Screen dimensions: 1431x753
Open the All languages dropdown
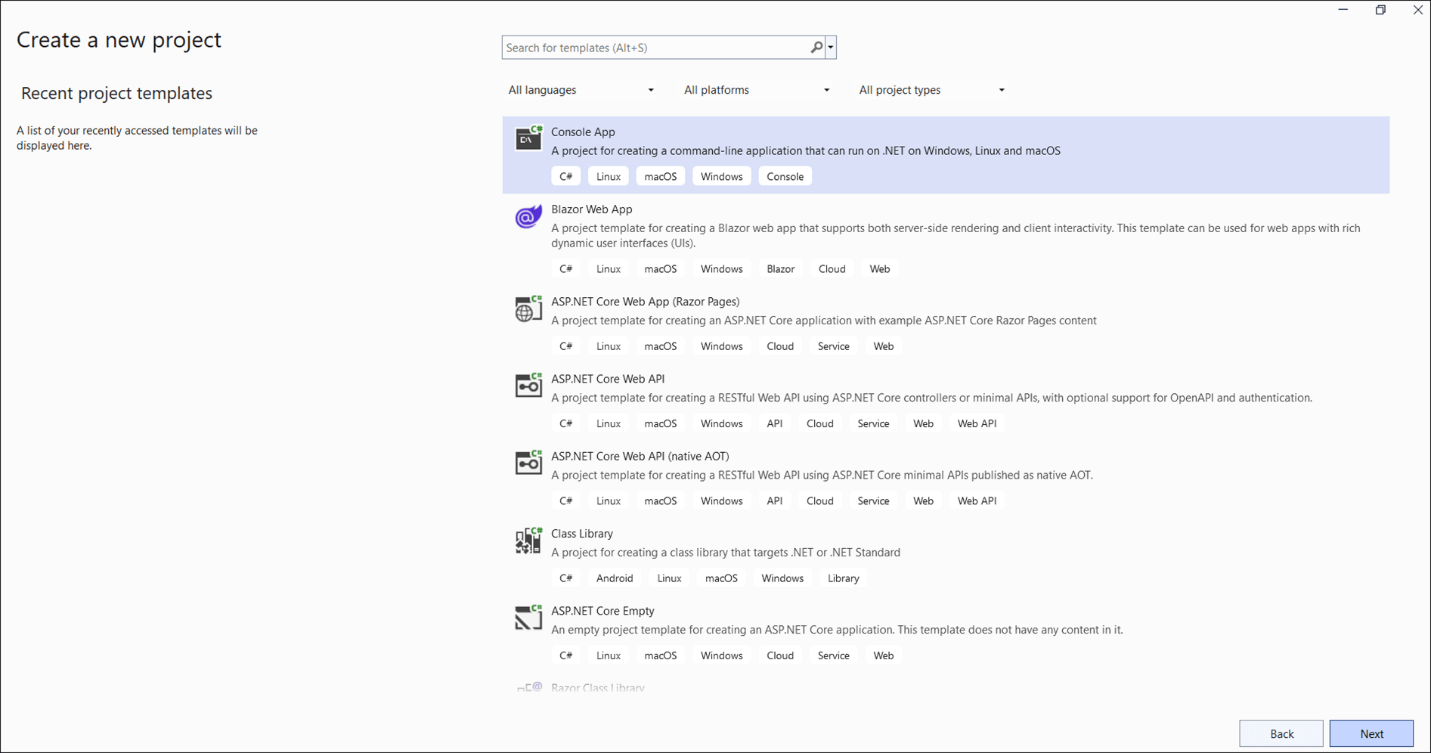click(x=581, y=90)
